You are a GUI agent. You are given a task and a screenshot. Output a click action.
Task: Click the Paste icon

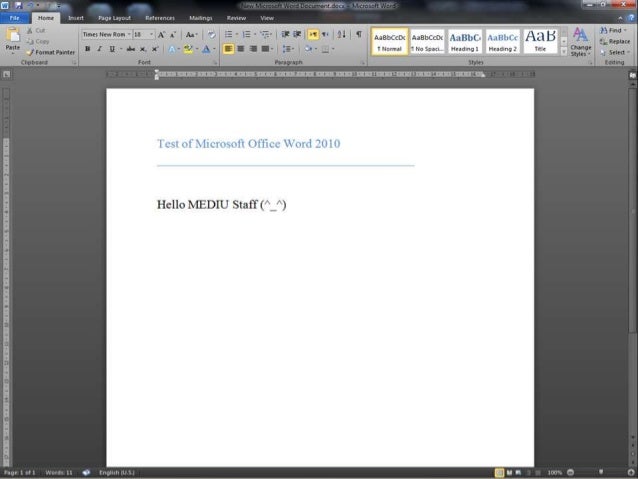click(x=13, y=36)
